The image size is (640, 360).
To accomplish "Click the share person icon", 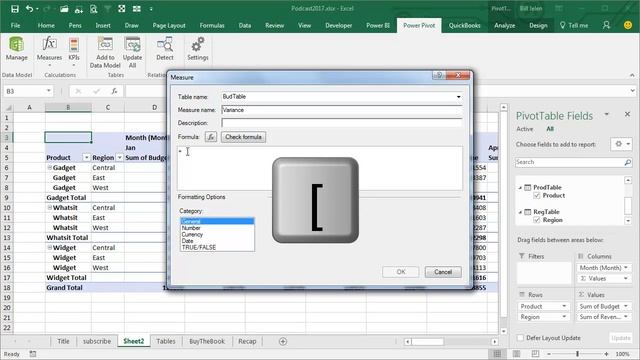I will [x=606, y=25].
